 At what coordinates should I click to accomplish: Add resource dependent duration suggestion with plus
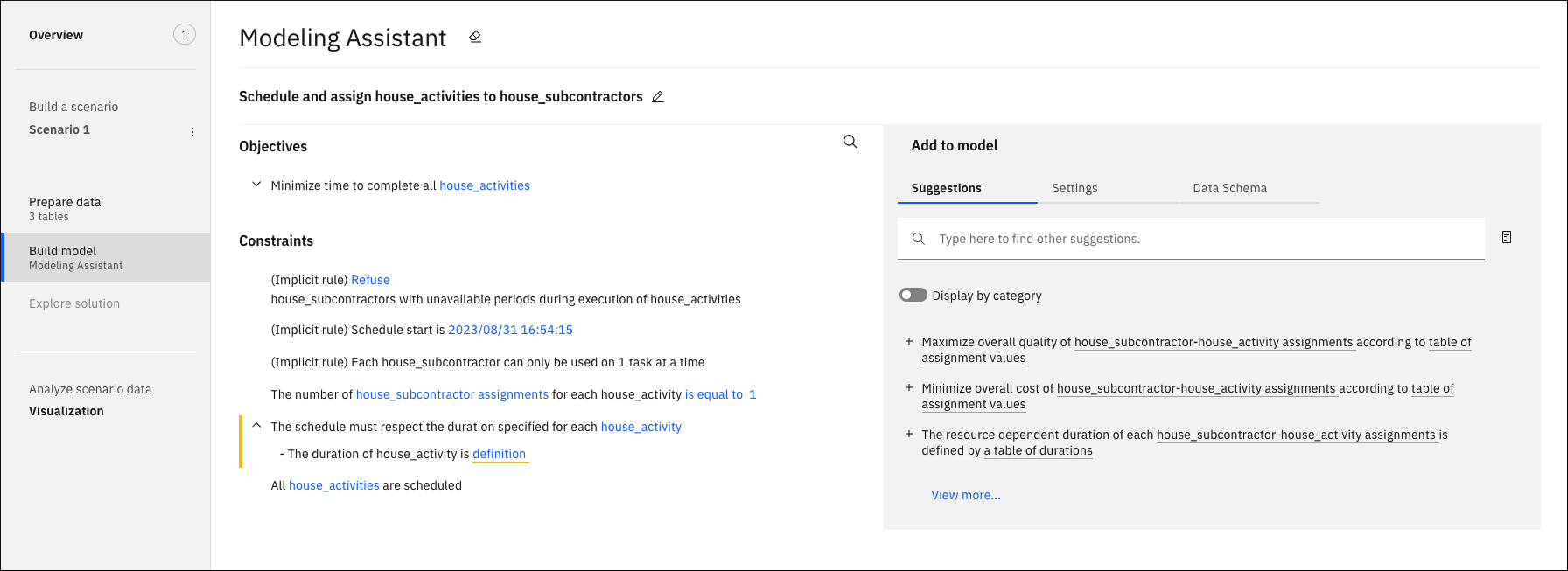point(909,434)
